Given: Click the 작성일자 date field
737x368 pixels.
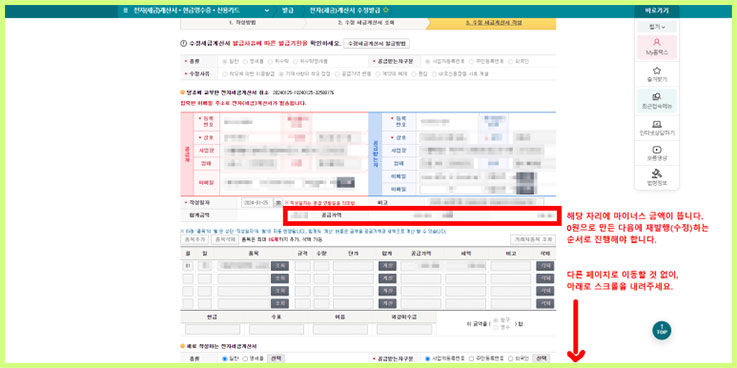Looking at the screenshot, I should [x=257, y=203].
